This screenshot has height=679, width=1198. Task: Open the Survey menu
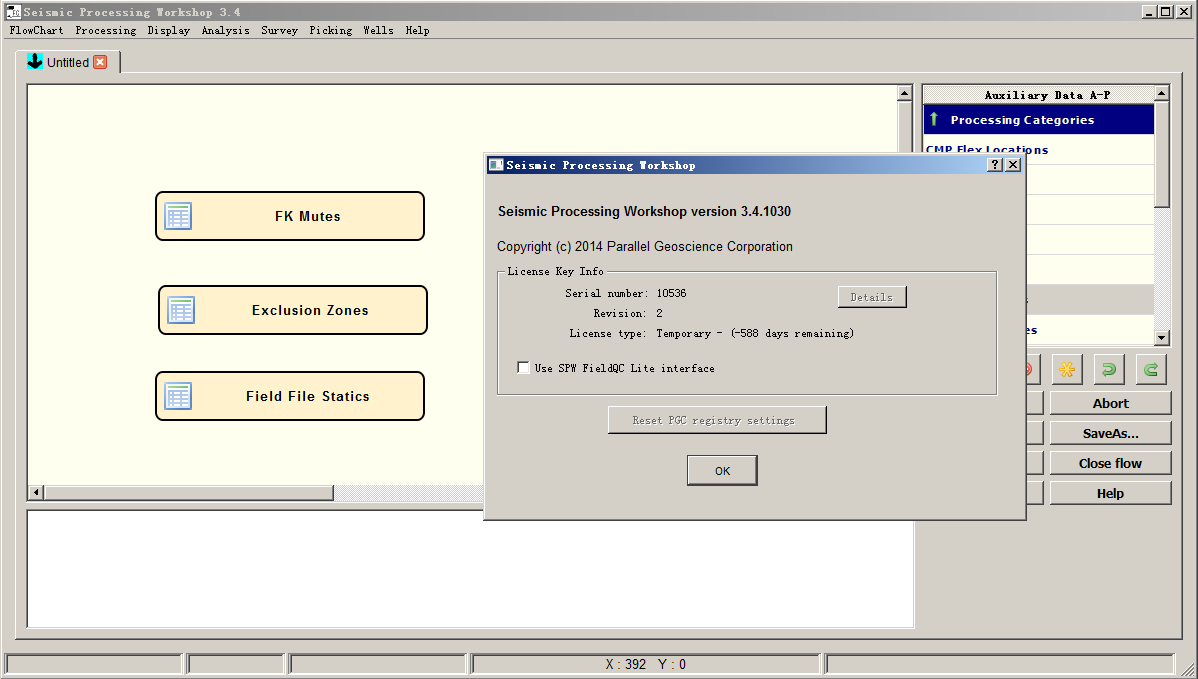click(279, 31)
